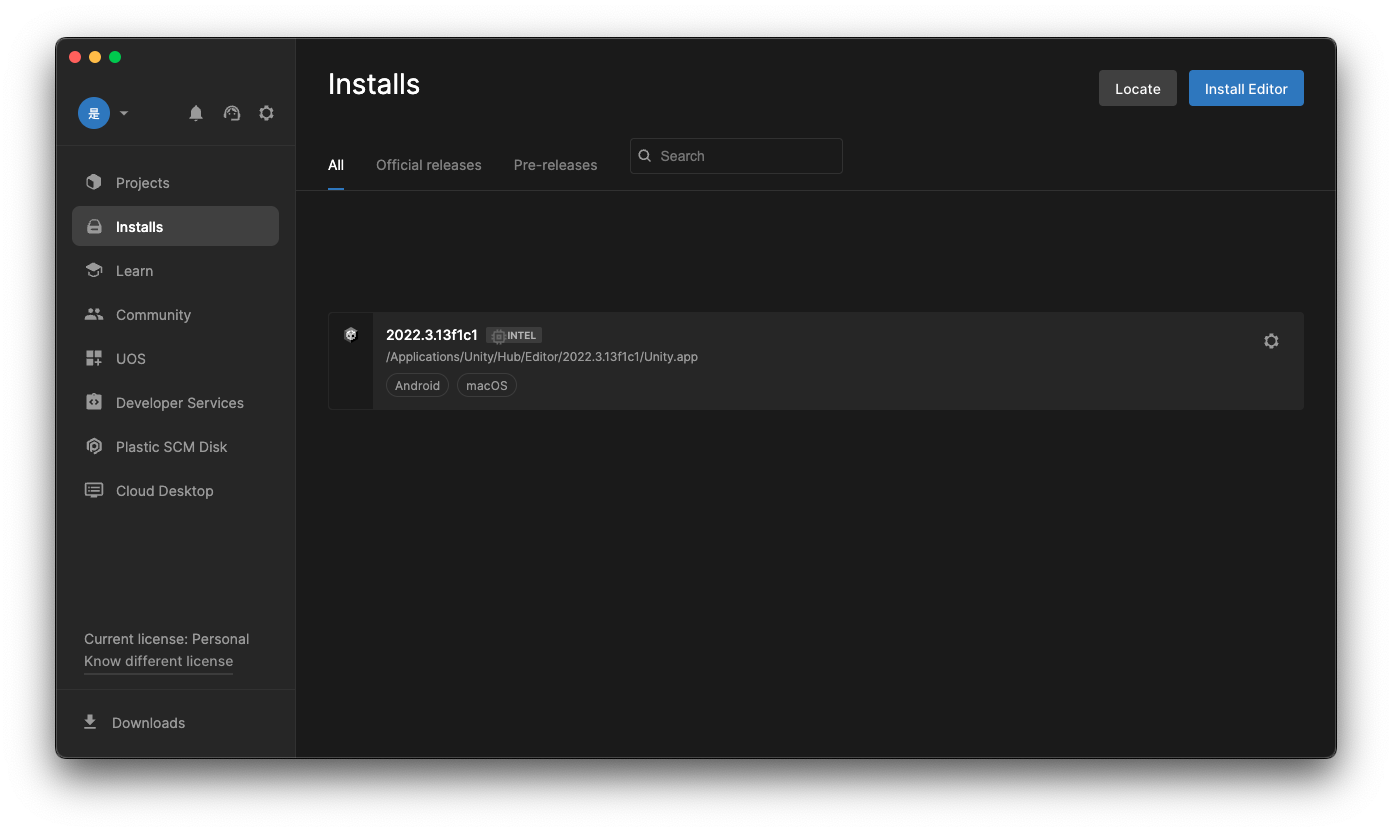
Task: Focus the installs Search field
Action: click(x=736, y=156)
